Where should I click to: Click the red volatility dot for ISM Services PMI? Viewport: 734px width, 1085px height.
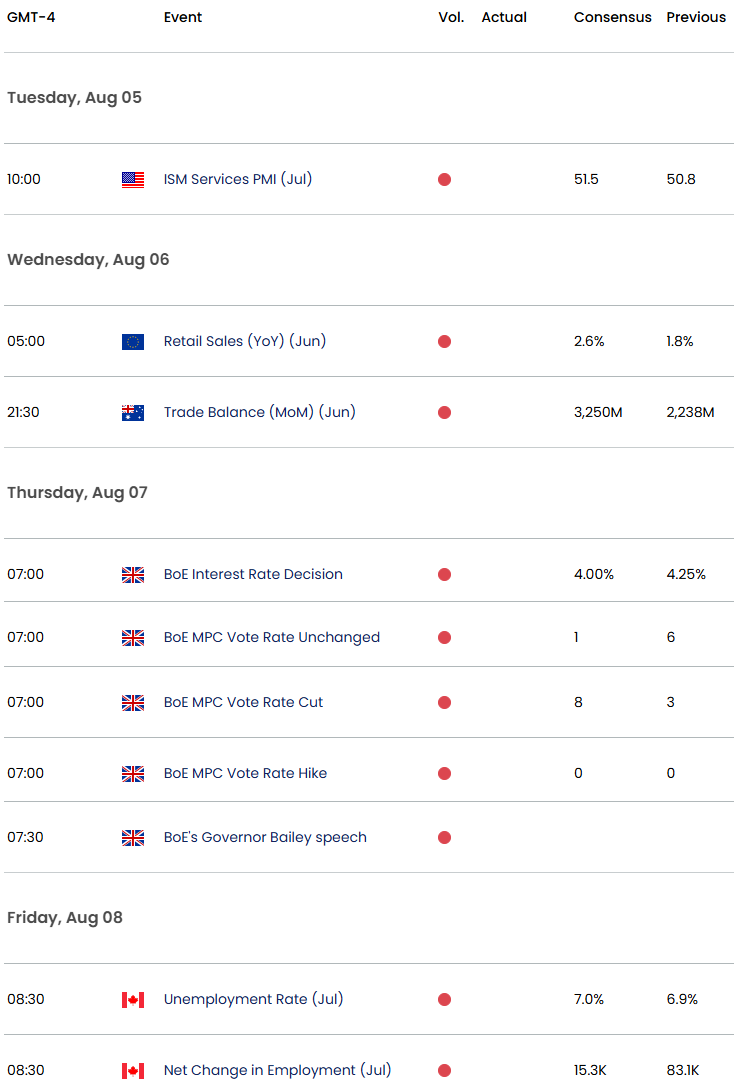(x=444, y=180)
